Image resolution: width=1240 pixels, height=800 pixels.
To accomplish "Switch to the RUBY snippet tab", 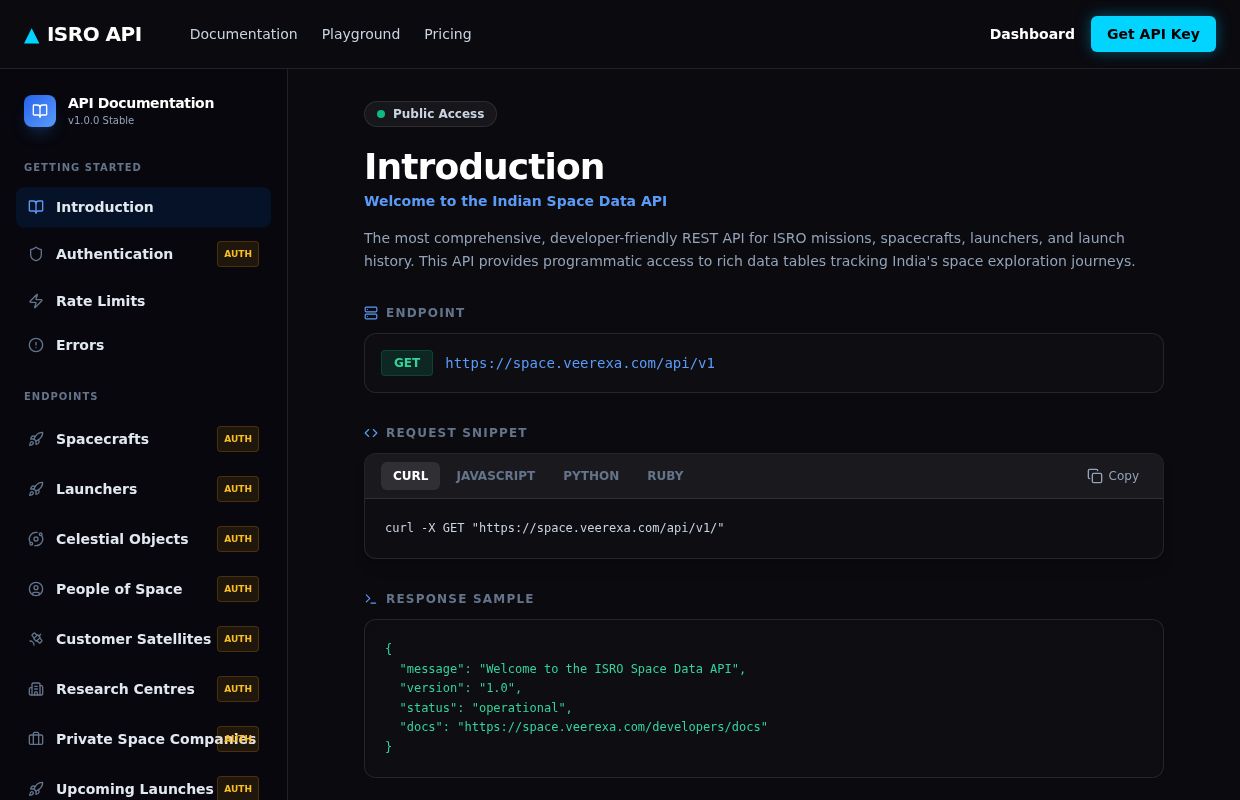I will click(x=665, y=476).
